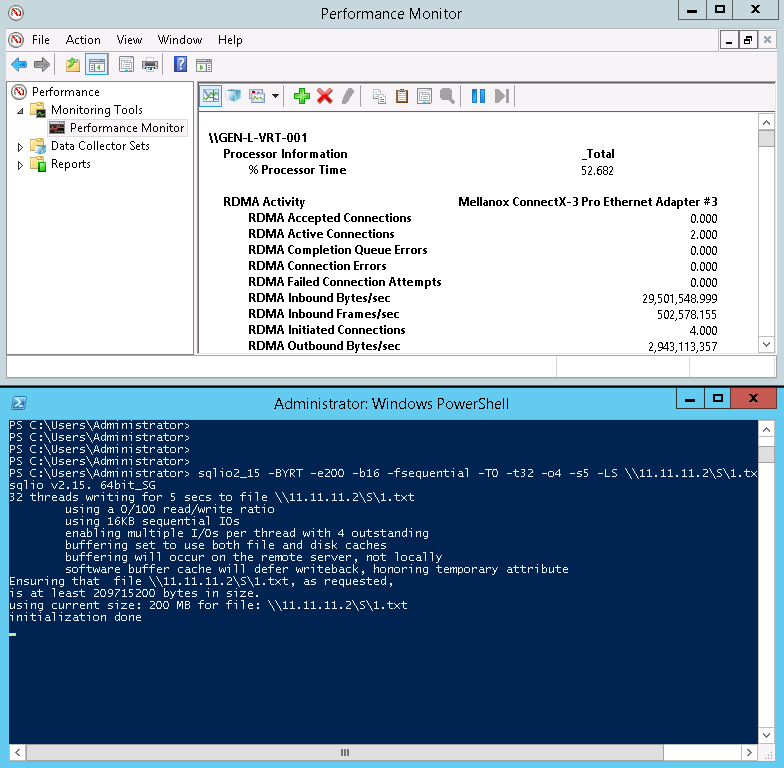Click RDMA Outbound Bytes/sec counter
Viewport: 784px width, 768px height.
coord(324,346)
